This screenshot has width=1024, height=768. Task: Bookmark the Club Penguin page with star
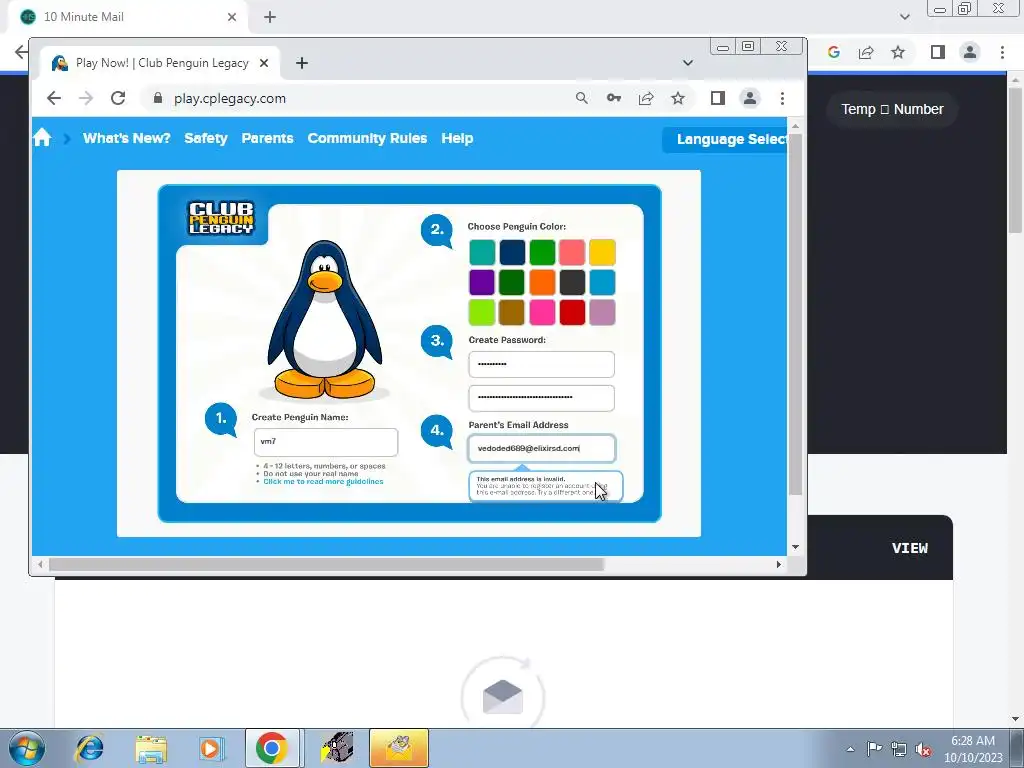pos(678,98)
